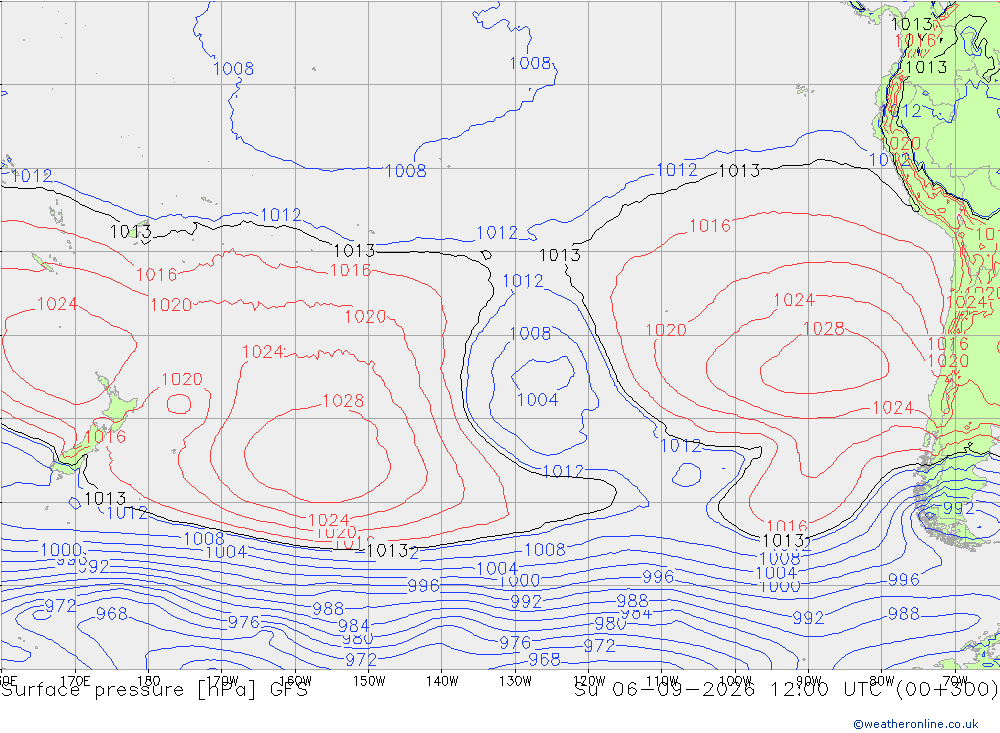Click the 1004 label inside the closed low
The image size is (1000, 733).
click(x=538, y=400)
